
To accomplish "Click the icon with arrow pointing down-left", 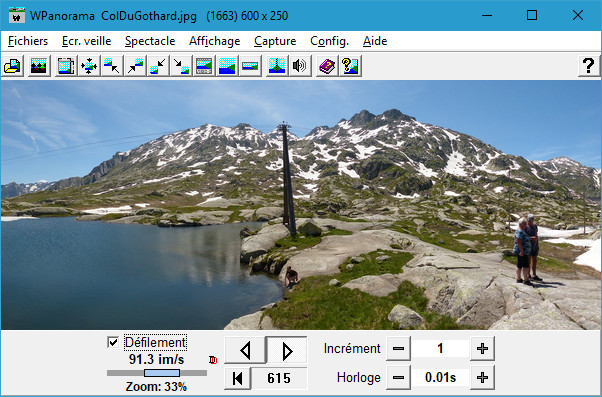I will (x=158, y=66).
